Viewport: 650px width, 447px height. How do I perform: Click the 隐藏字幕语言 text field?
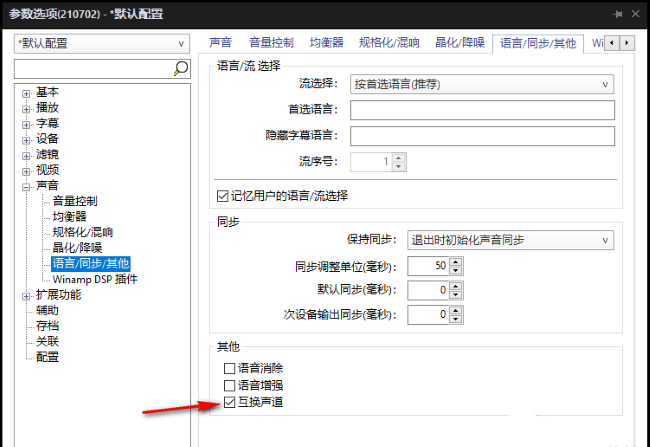click(x=482, y=136)
